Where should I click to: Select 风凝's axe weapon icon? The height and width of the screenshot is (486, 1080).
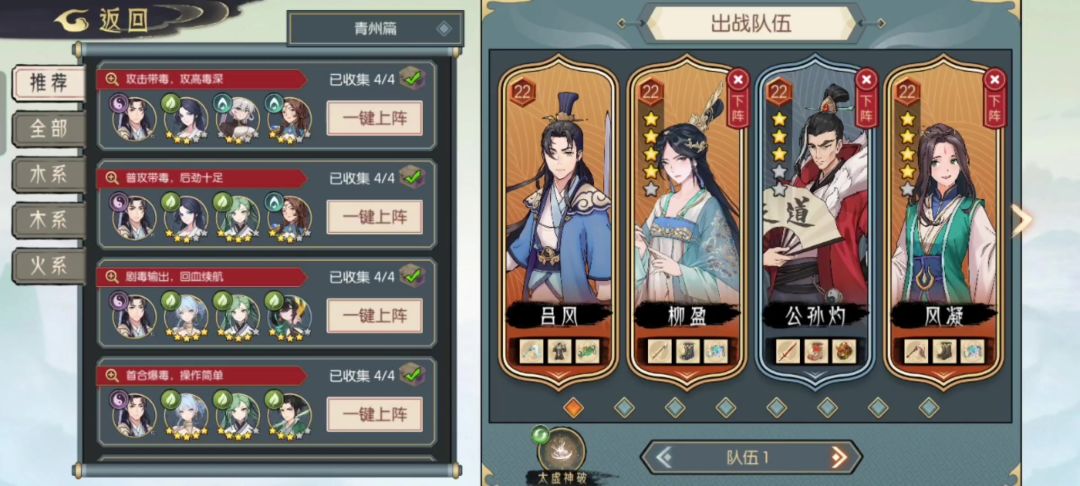coord(916,350)
